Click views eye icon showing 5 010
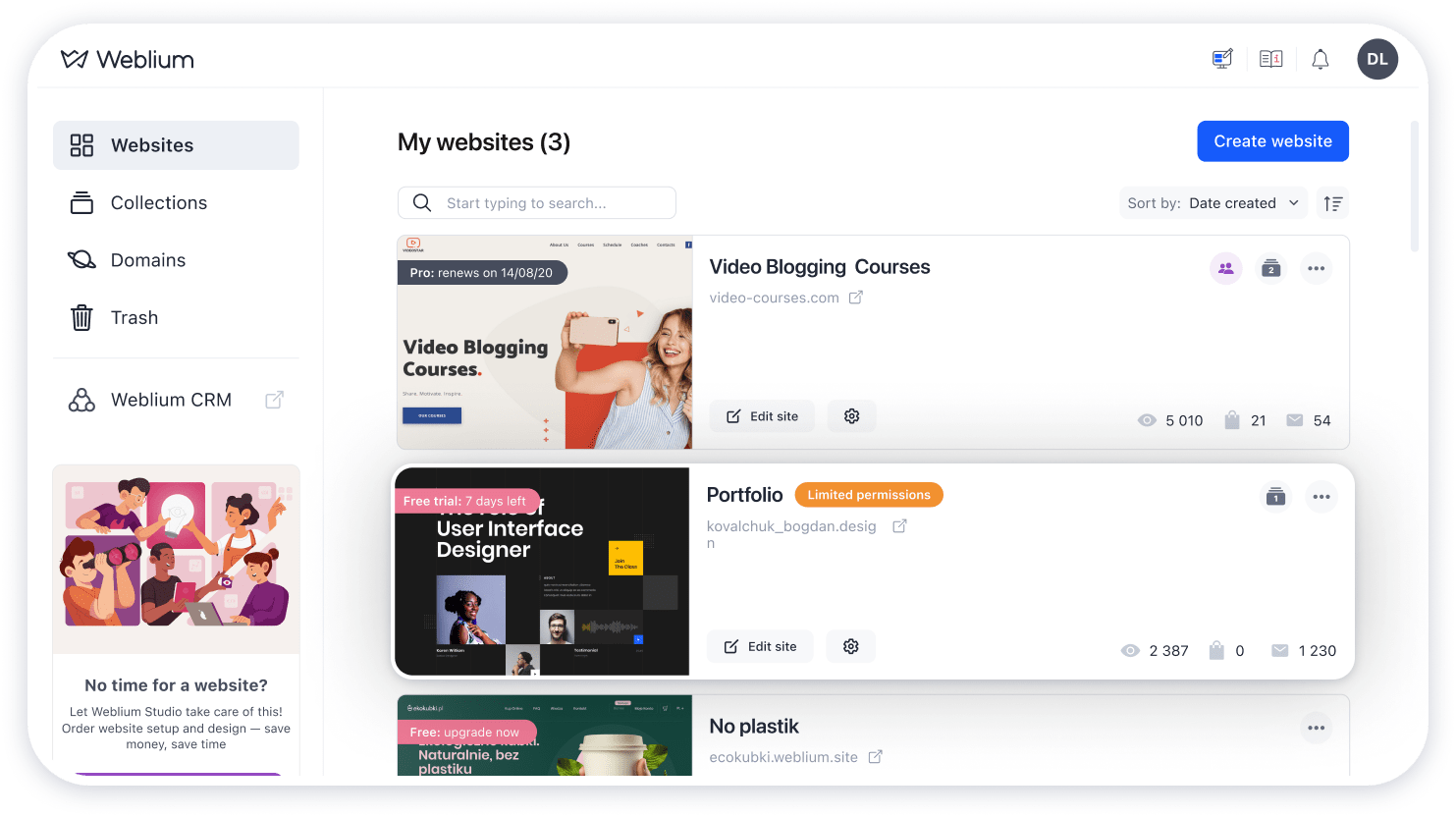The height and width of the screenshot is (817, 1456). 1147,420
